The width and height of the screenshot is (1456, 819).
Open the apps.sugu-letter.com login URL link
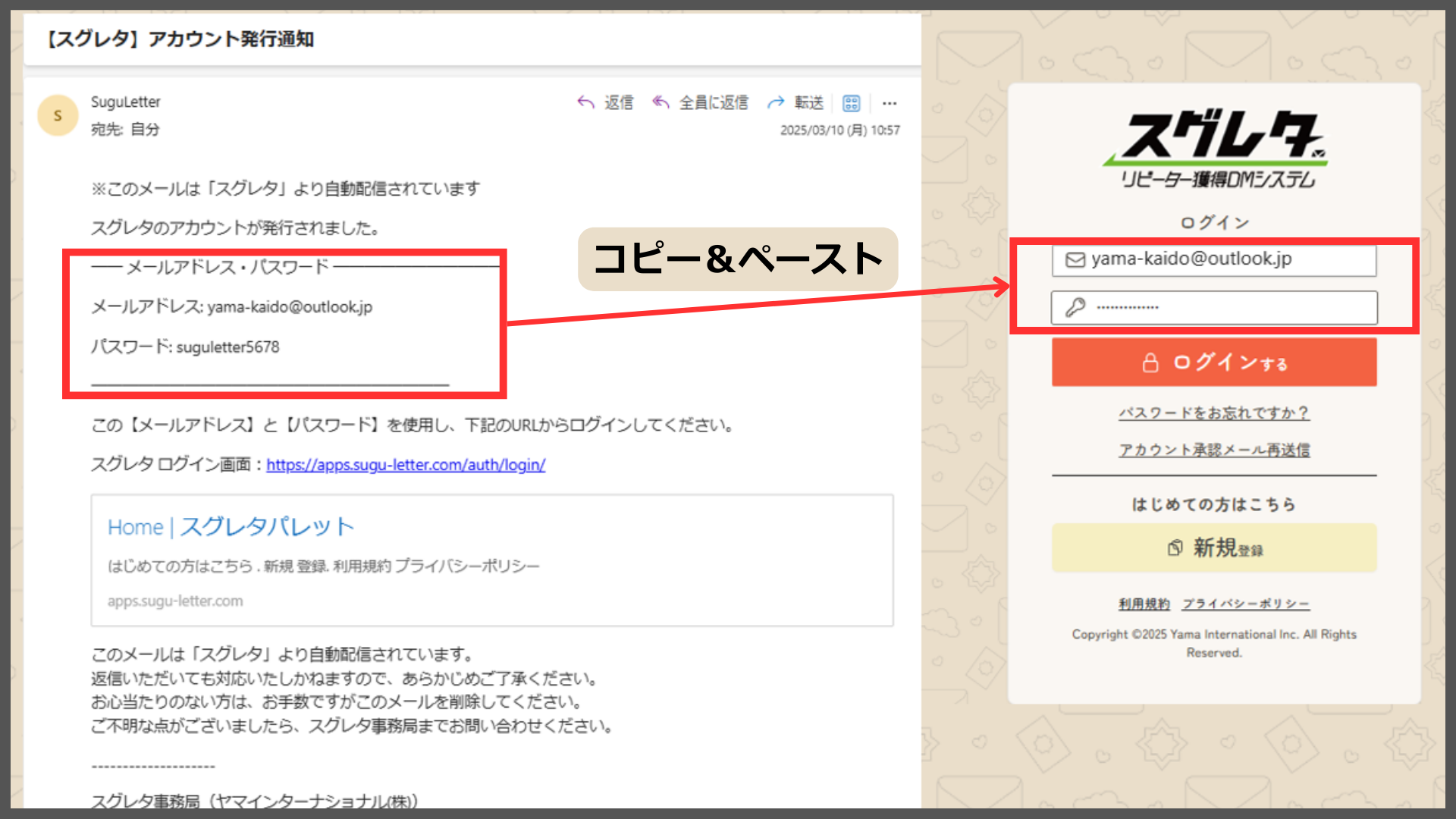406,465
